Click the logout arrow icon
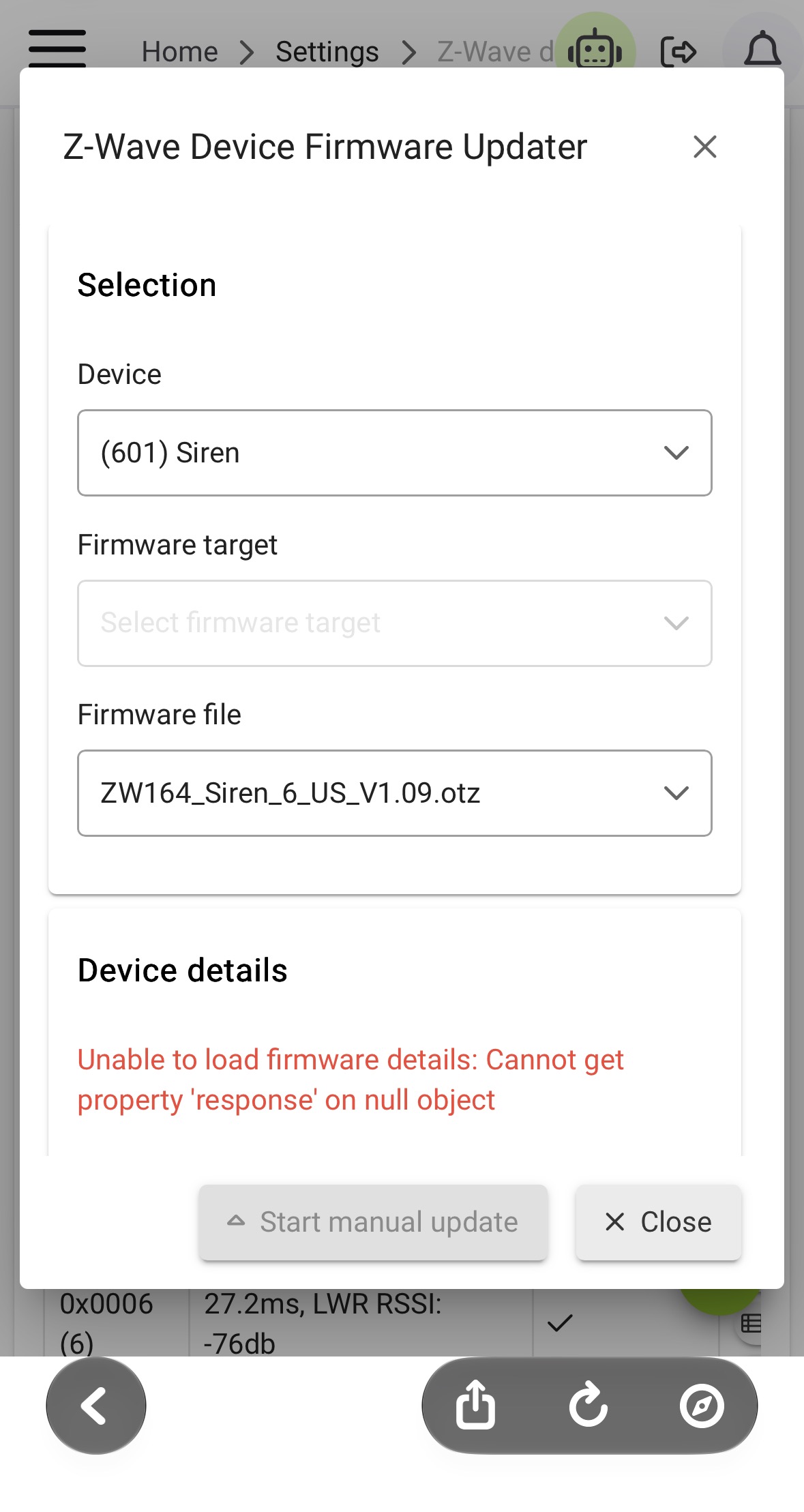Image resolution: width=804 pixels, height=1512 pixels. [679, 51]
